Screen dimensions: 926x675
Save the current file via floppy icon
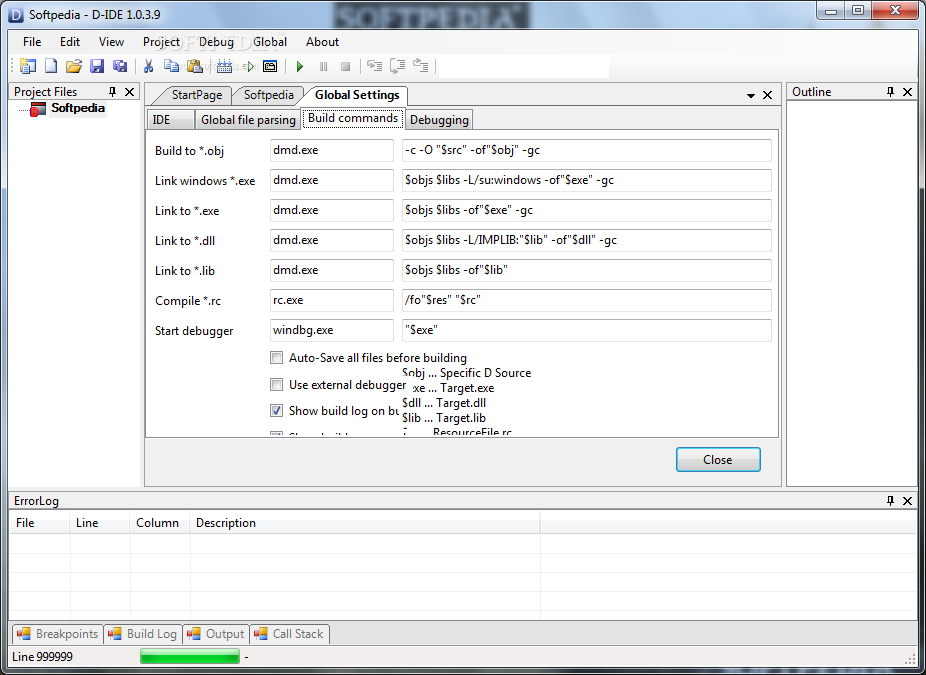[x=97, y=66]
